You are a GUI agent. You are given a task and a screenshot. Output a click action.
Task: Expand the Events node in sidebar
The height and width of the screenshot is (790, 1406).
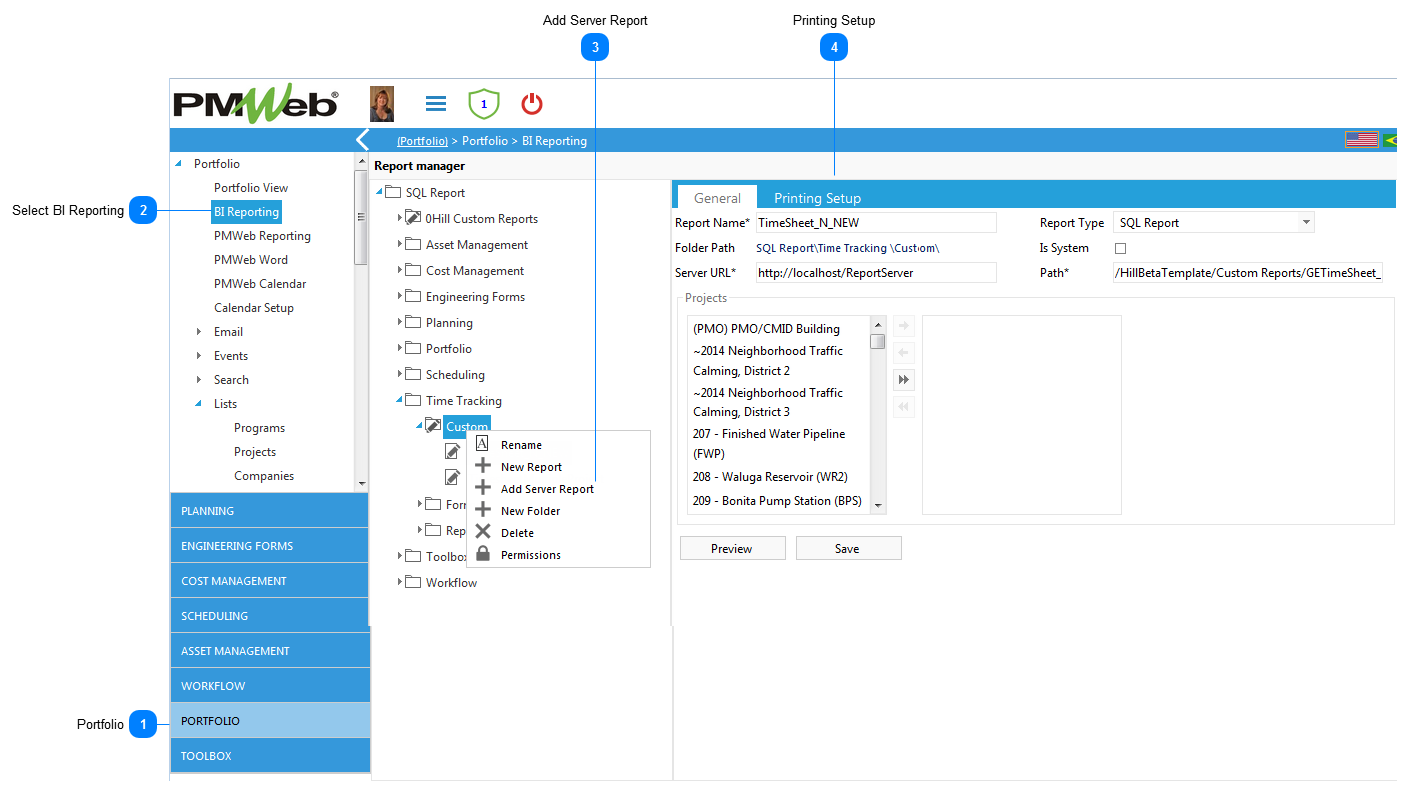(199, 355)
